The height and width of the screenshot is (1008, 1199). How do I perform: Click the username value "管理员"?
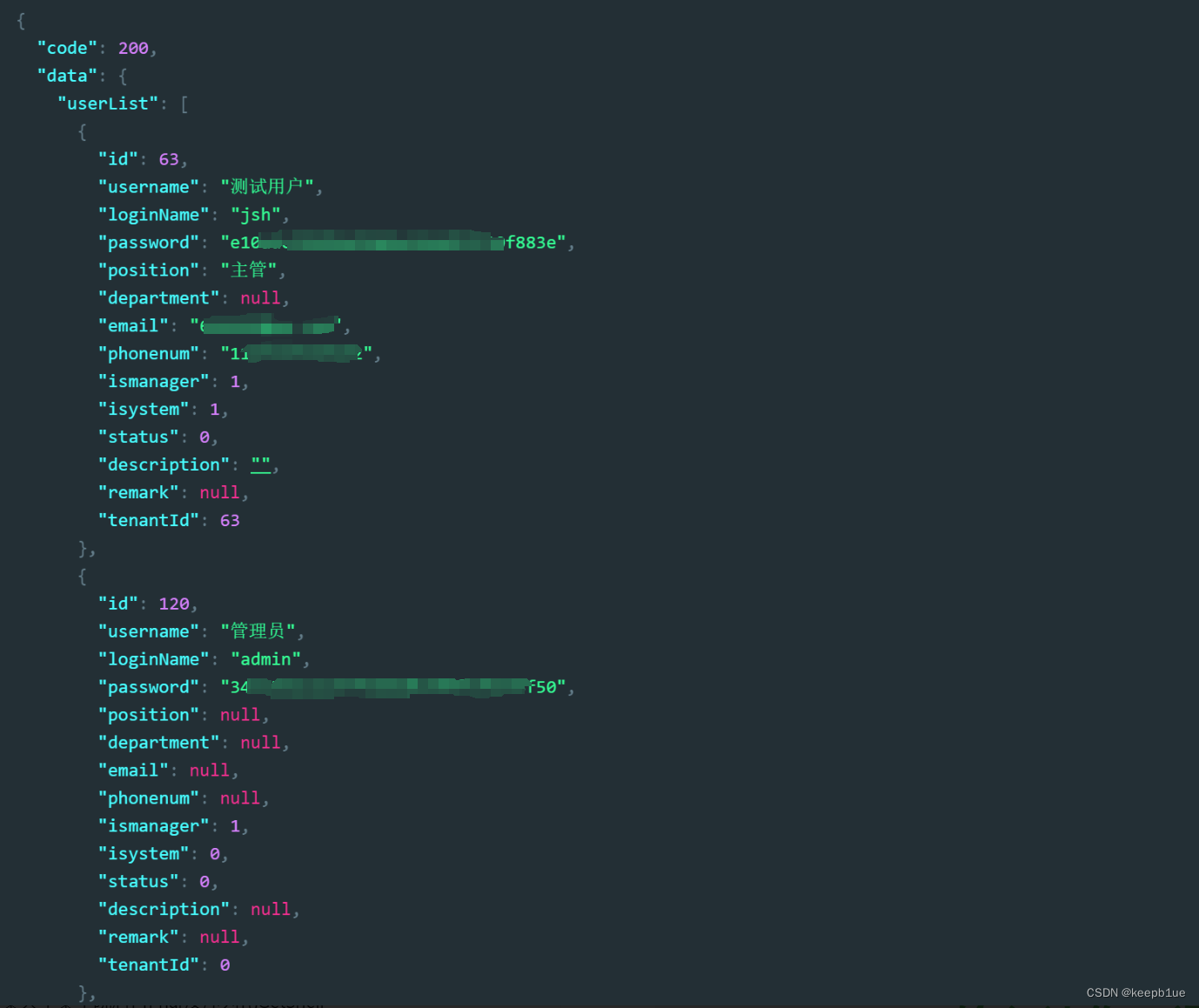(258, 631)
